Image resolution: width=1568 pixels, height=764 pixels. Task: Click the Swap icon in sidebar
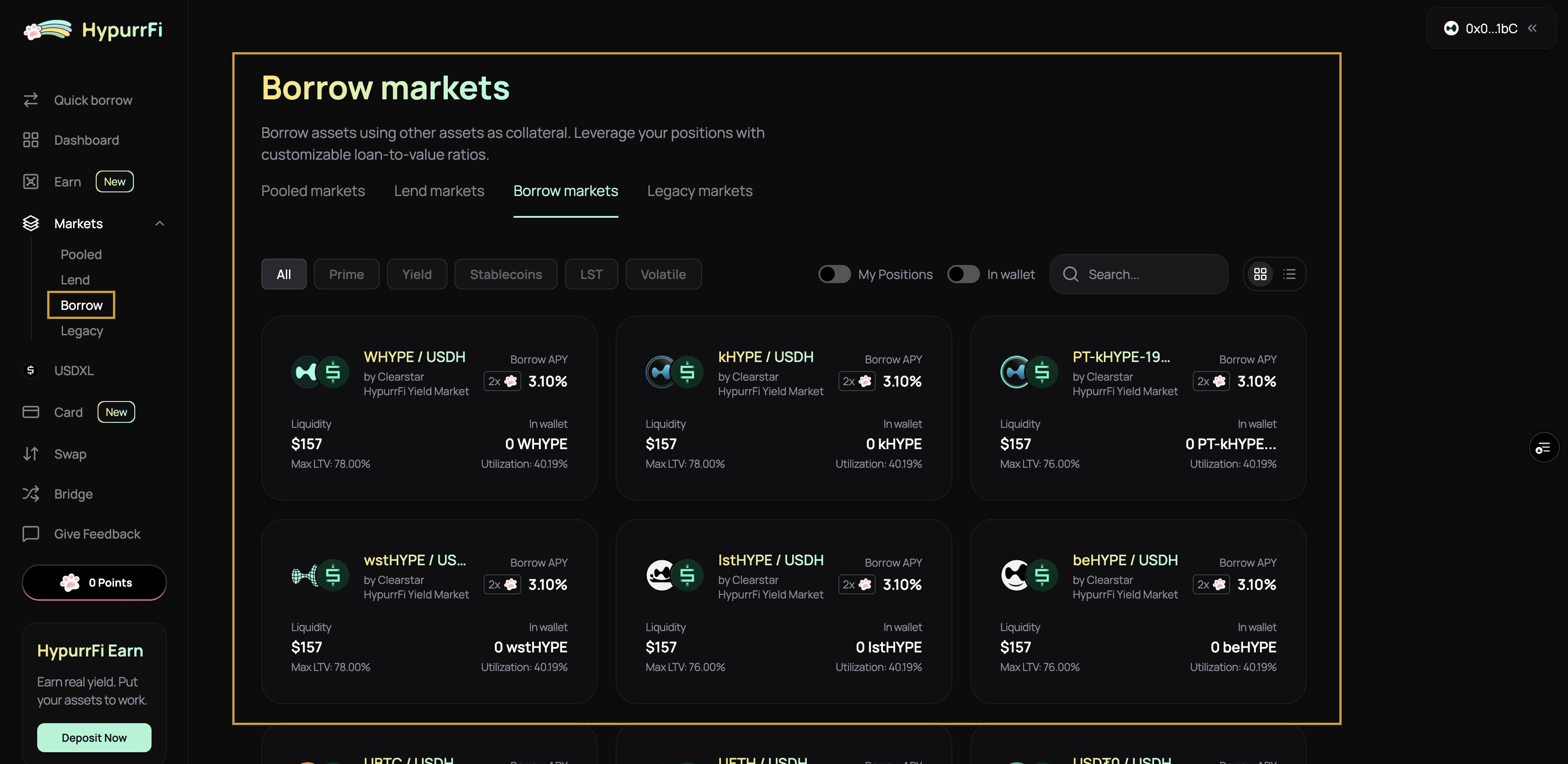31,454
